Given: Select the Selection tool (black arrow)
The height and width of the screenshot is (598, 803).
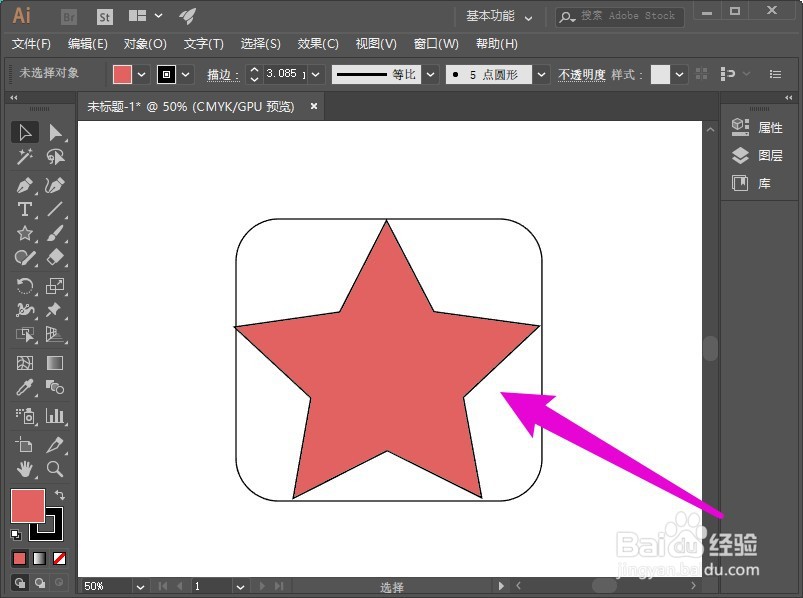Looking at the screenshot, I should (25, 132).
